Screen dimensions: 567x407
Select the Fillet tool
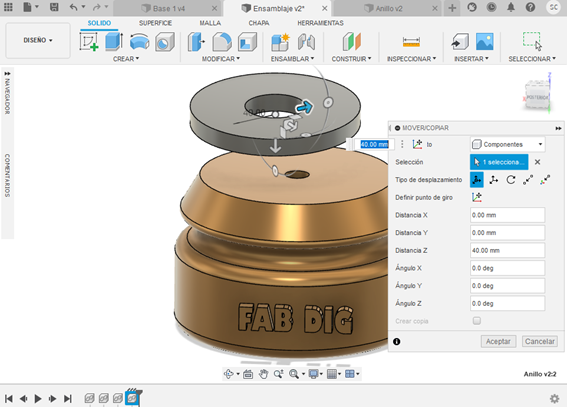(222, 42)
